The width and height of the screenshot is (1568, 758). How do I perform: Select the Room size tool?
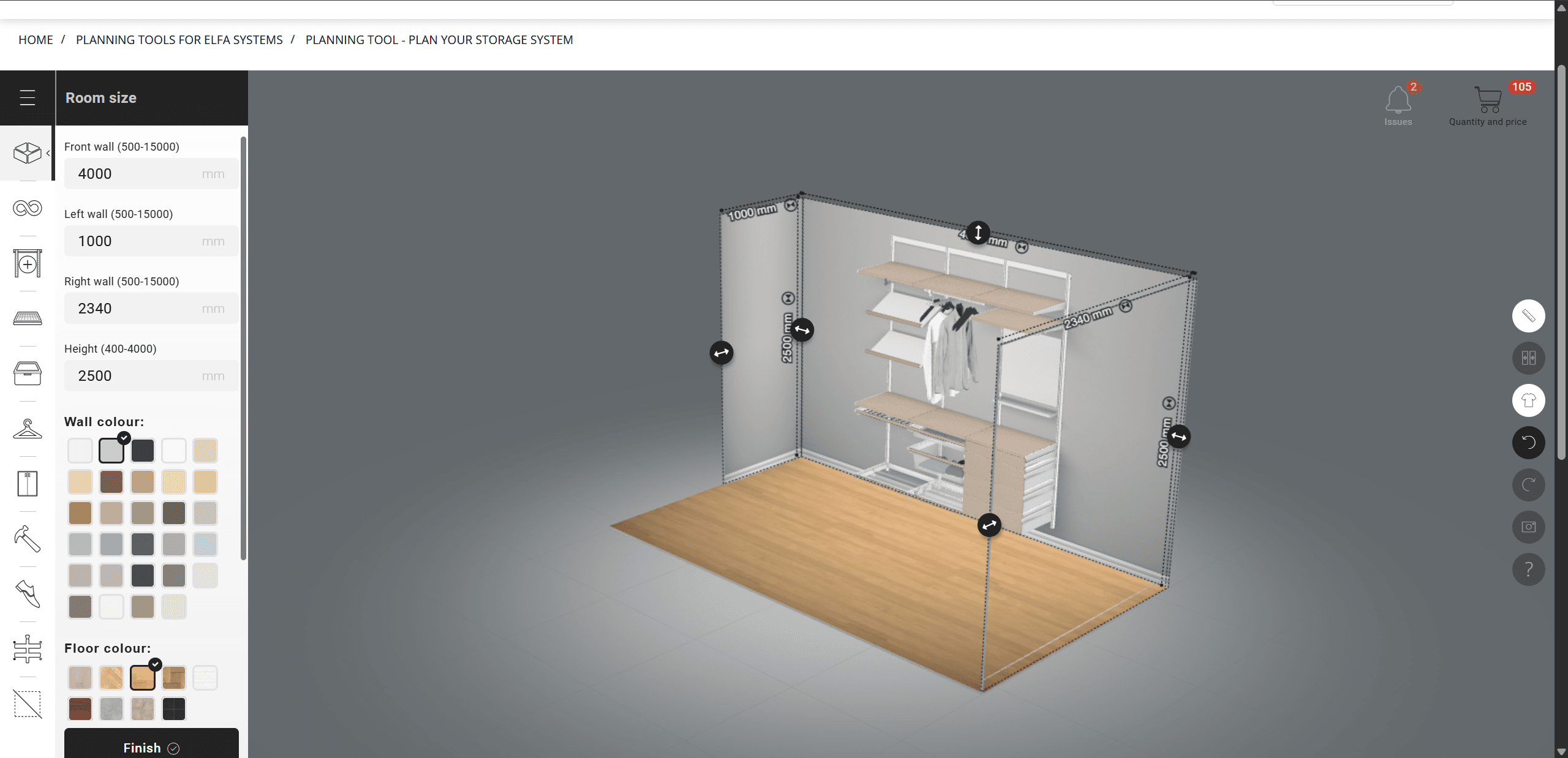pos(27,153)
